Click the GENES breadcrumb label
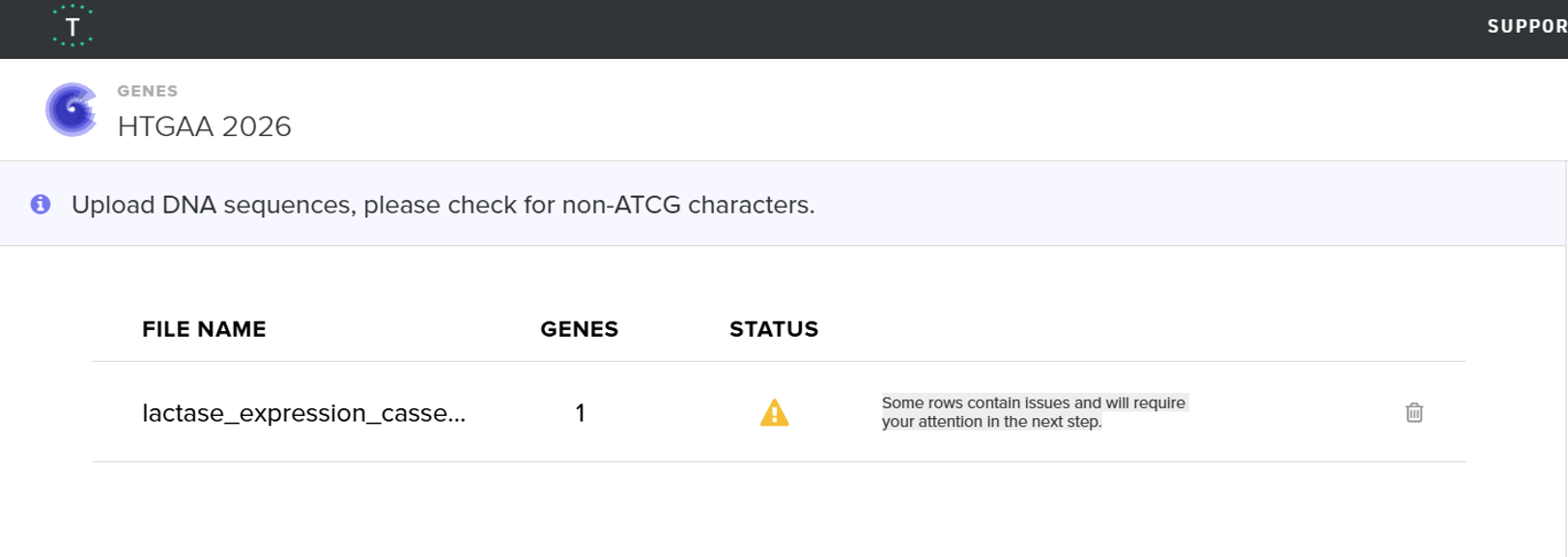 (148, 91)
